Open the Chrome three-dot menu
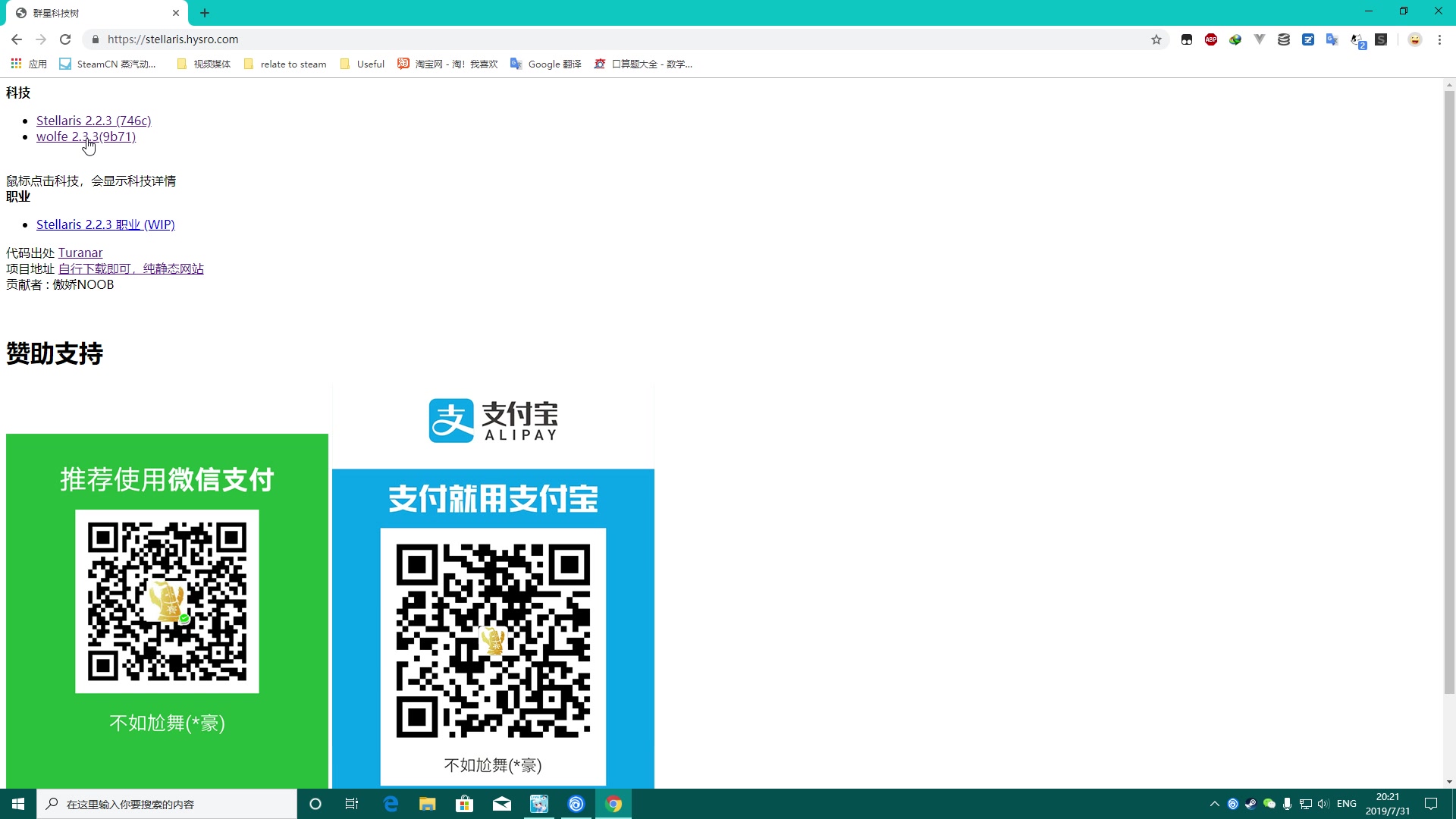The image size is (1456, 819). coord(1439,39)
